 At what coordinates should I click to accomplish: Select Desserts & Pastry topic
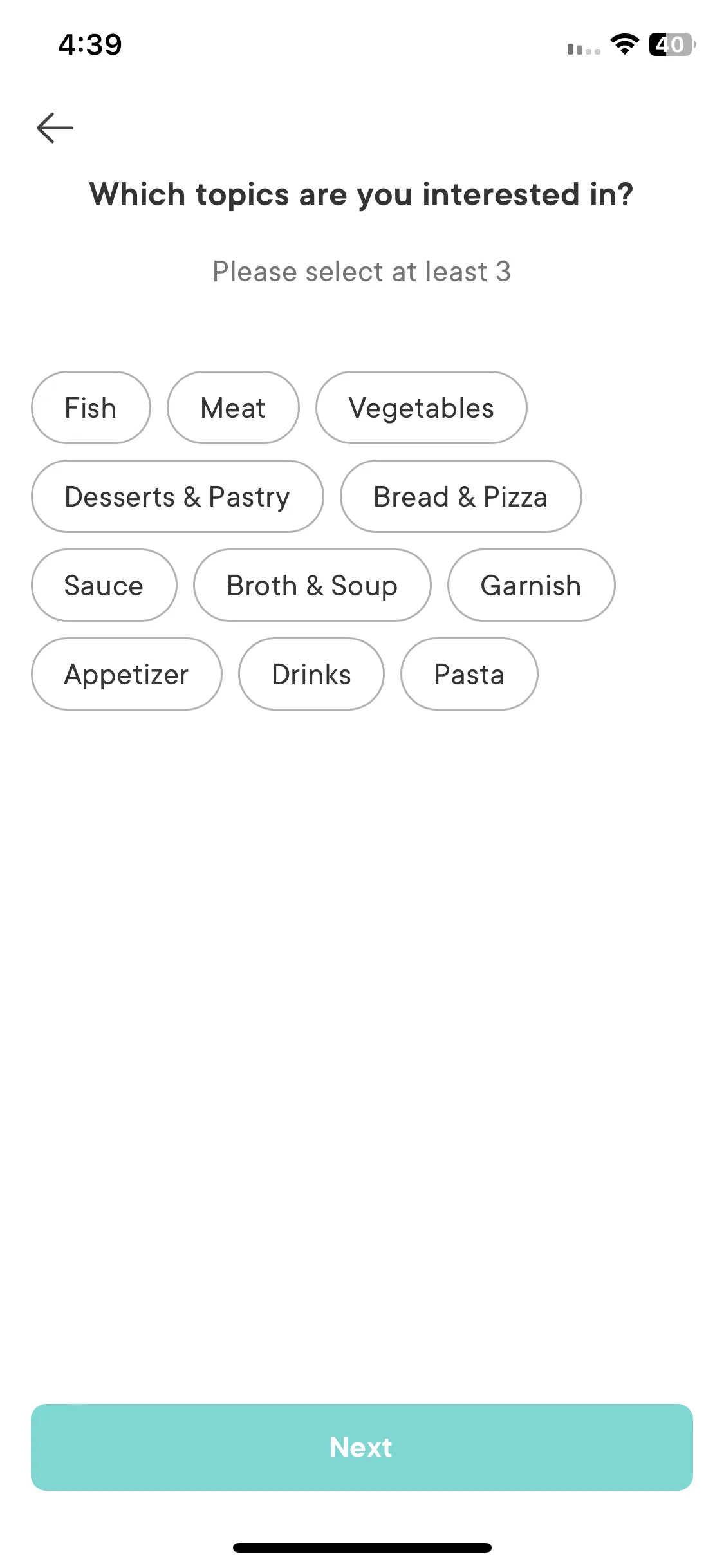(178, 496)
